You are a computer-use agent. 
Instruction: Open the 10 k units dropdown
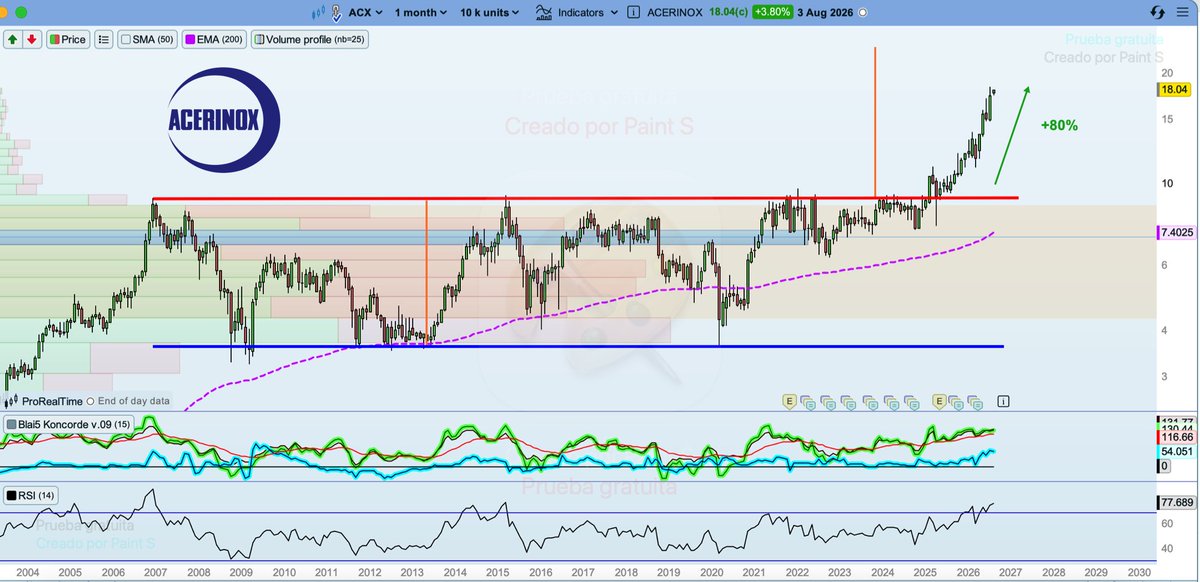[x=490, y=13]
